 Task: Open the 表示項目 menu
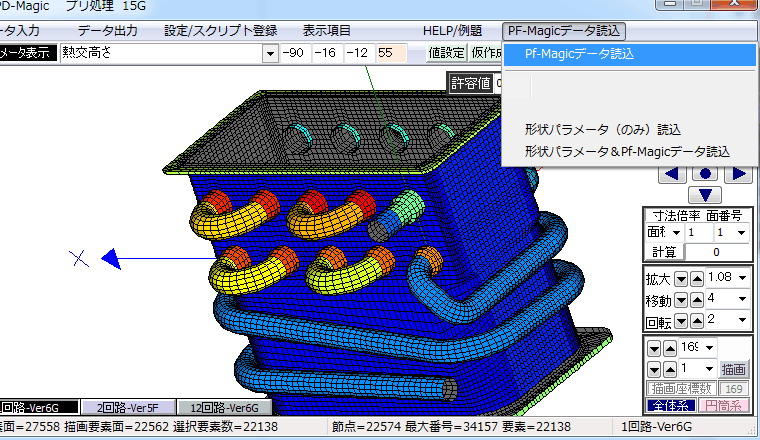327,31
